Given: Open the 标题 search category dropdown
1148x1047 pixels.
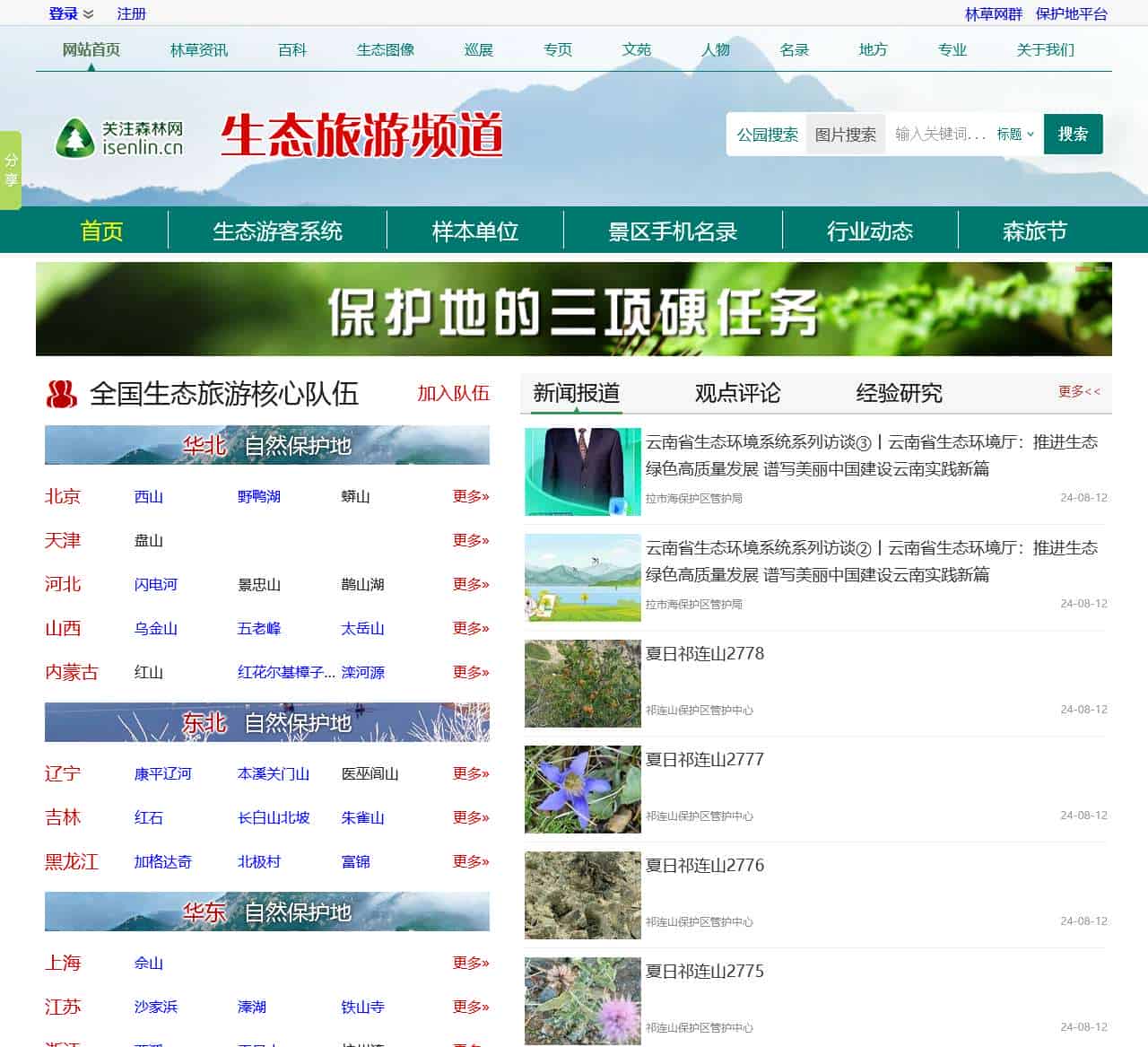Looking at the screenshot, I should click(x=1013, y=134).
